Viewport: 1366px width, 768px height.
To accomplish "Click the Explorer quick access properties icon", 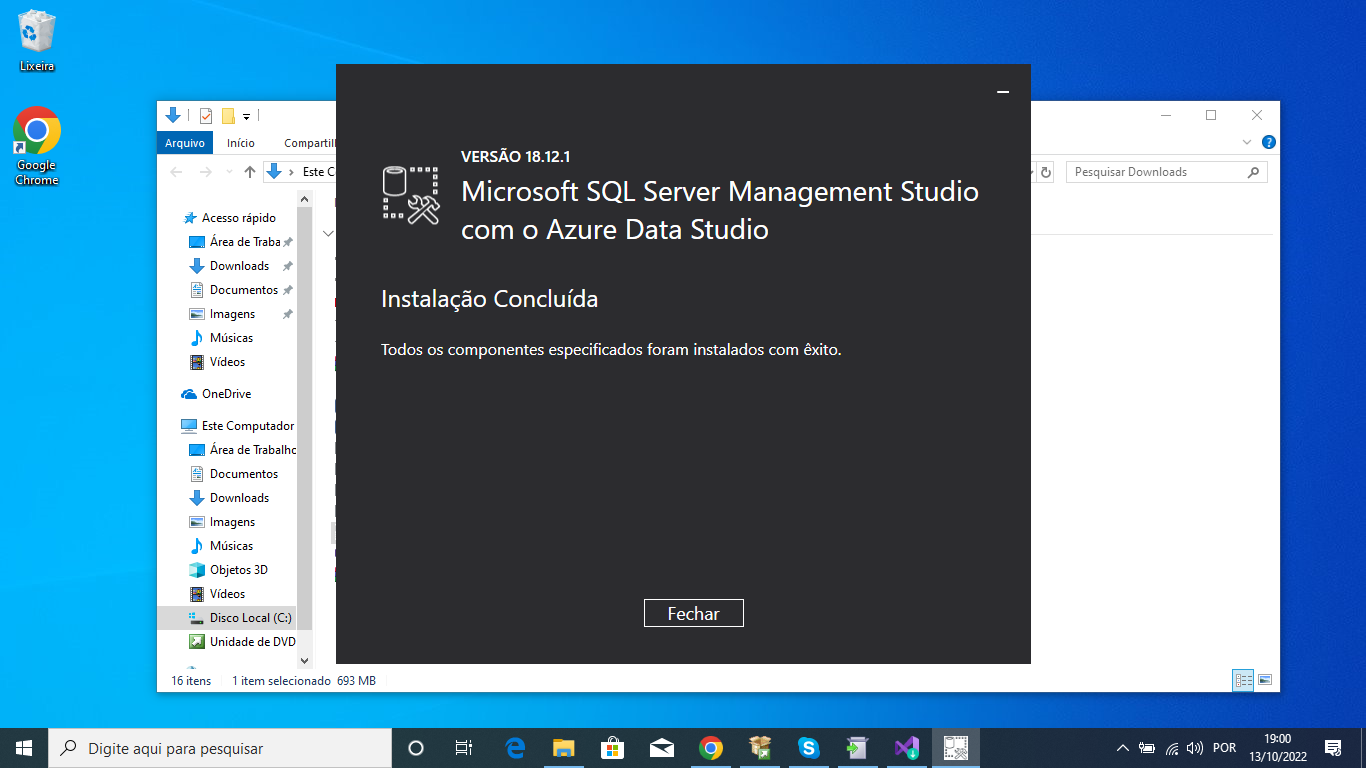I will (x=206, y=115).
